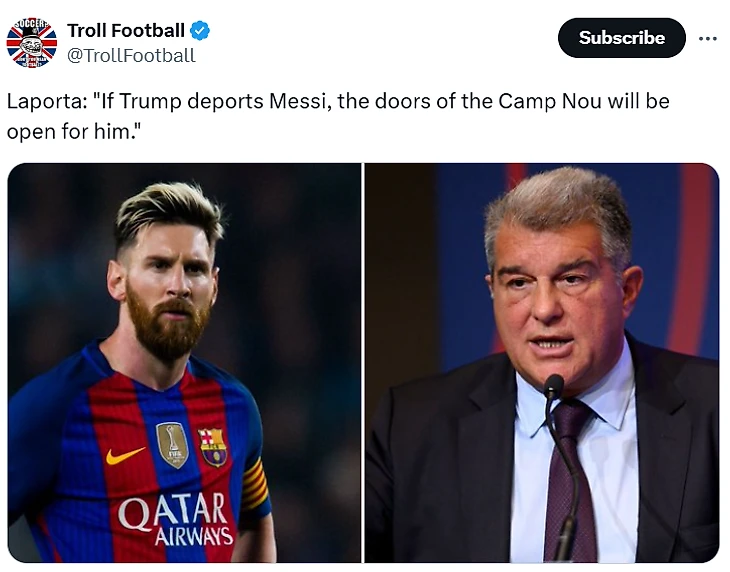Click the phrase "open for him" in tweet
Viewport: 730px width, 572px height.
tap(70, 131)
